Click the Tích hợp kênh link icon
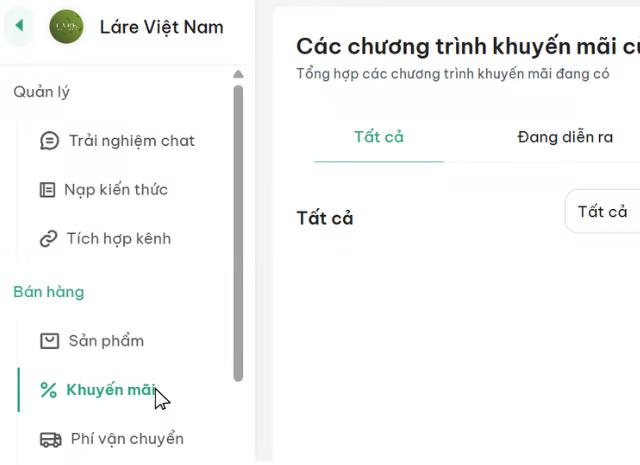Image resolution: width=640 pixels, height=465 pixels. pos(48,239)
